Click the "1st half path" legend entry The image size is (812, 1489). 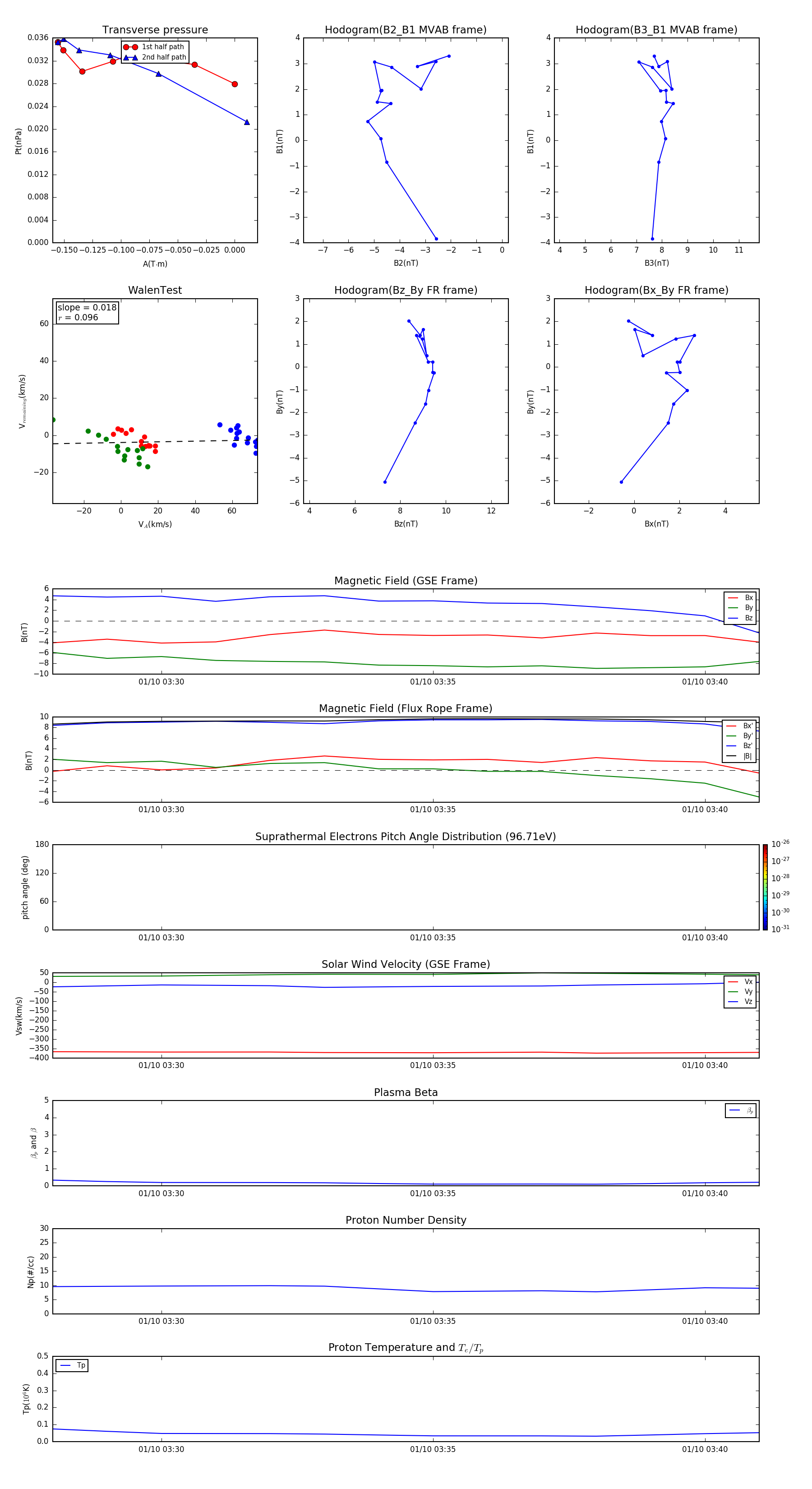[x=154, y=47]
